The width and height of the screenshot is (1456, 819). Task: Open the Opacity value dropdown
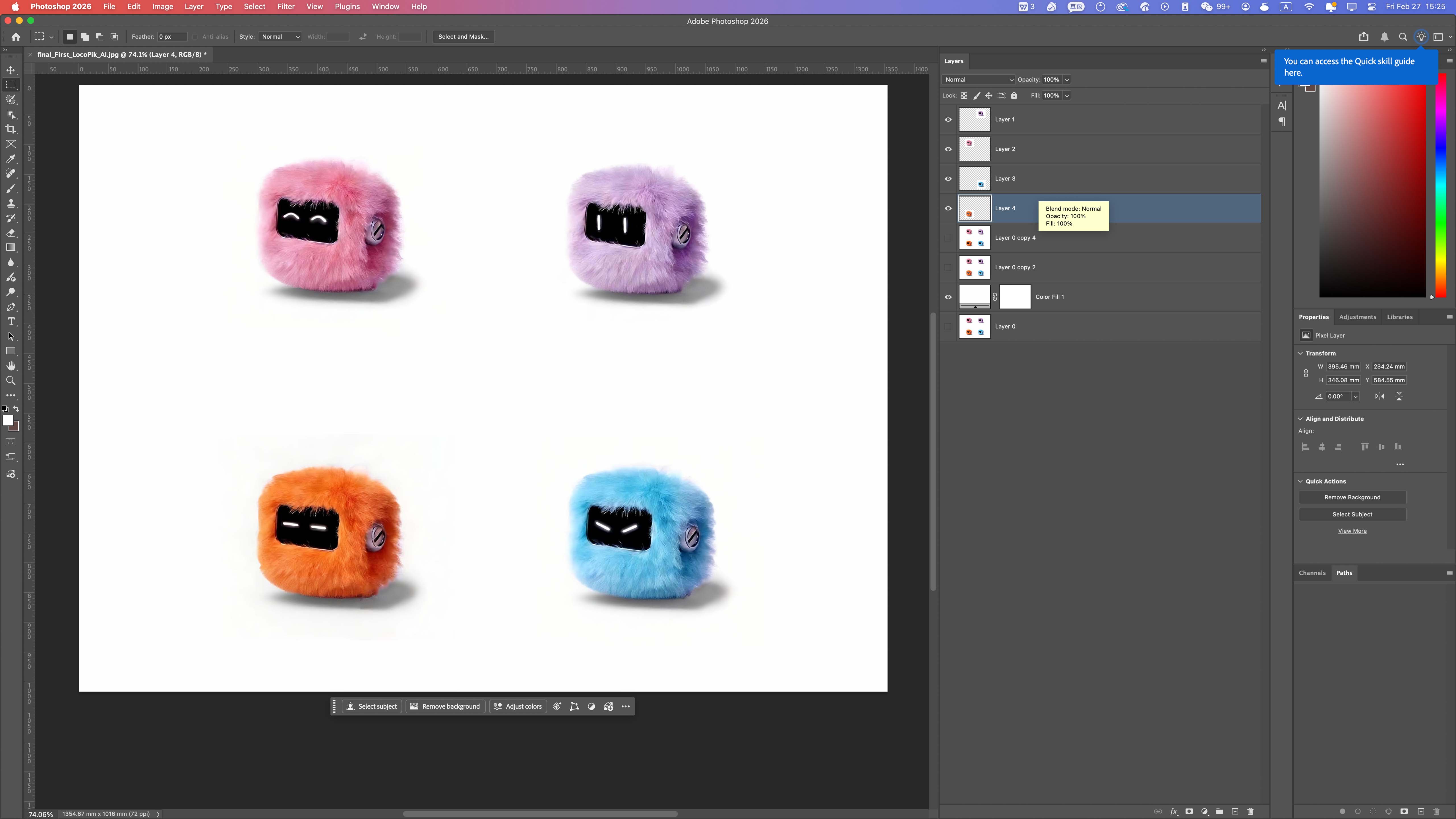(x=1067, y=79)
